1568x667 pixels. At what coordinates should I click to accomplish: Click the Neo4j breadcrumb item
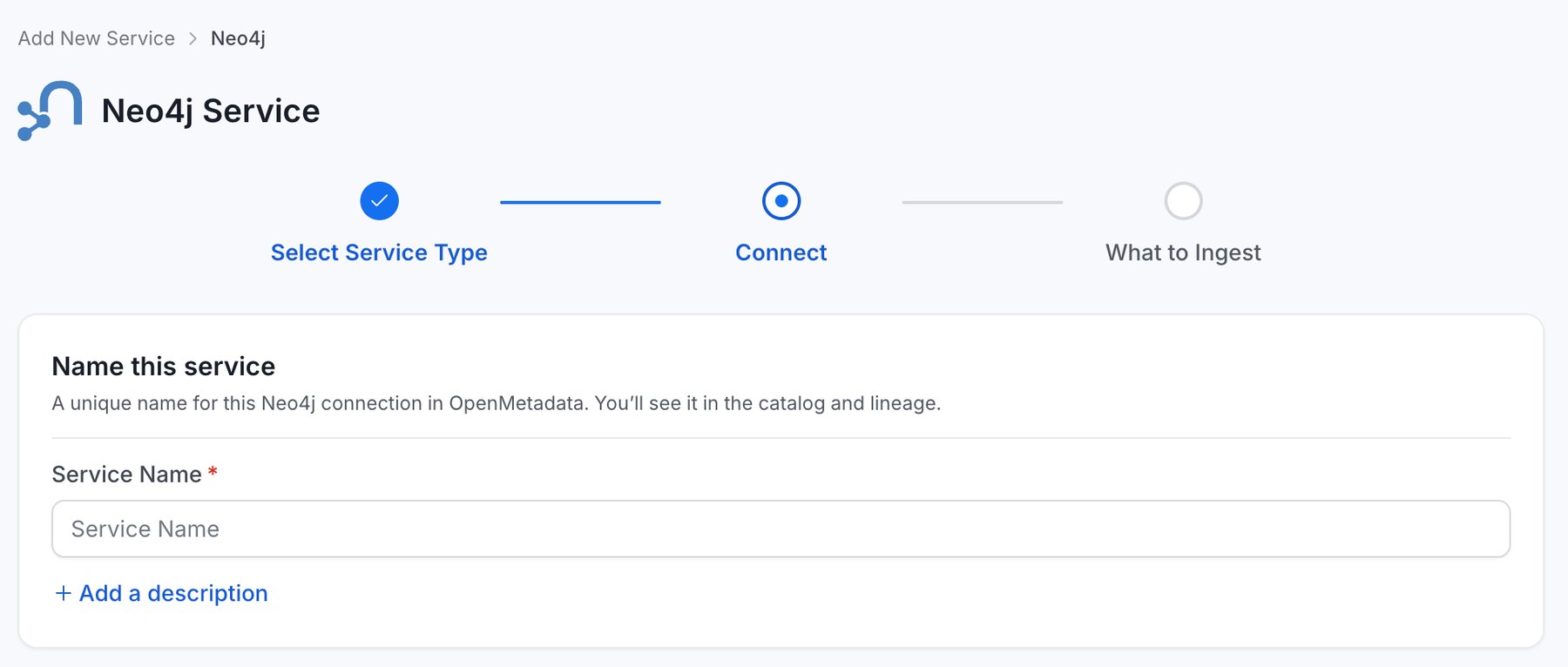238,38
